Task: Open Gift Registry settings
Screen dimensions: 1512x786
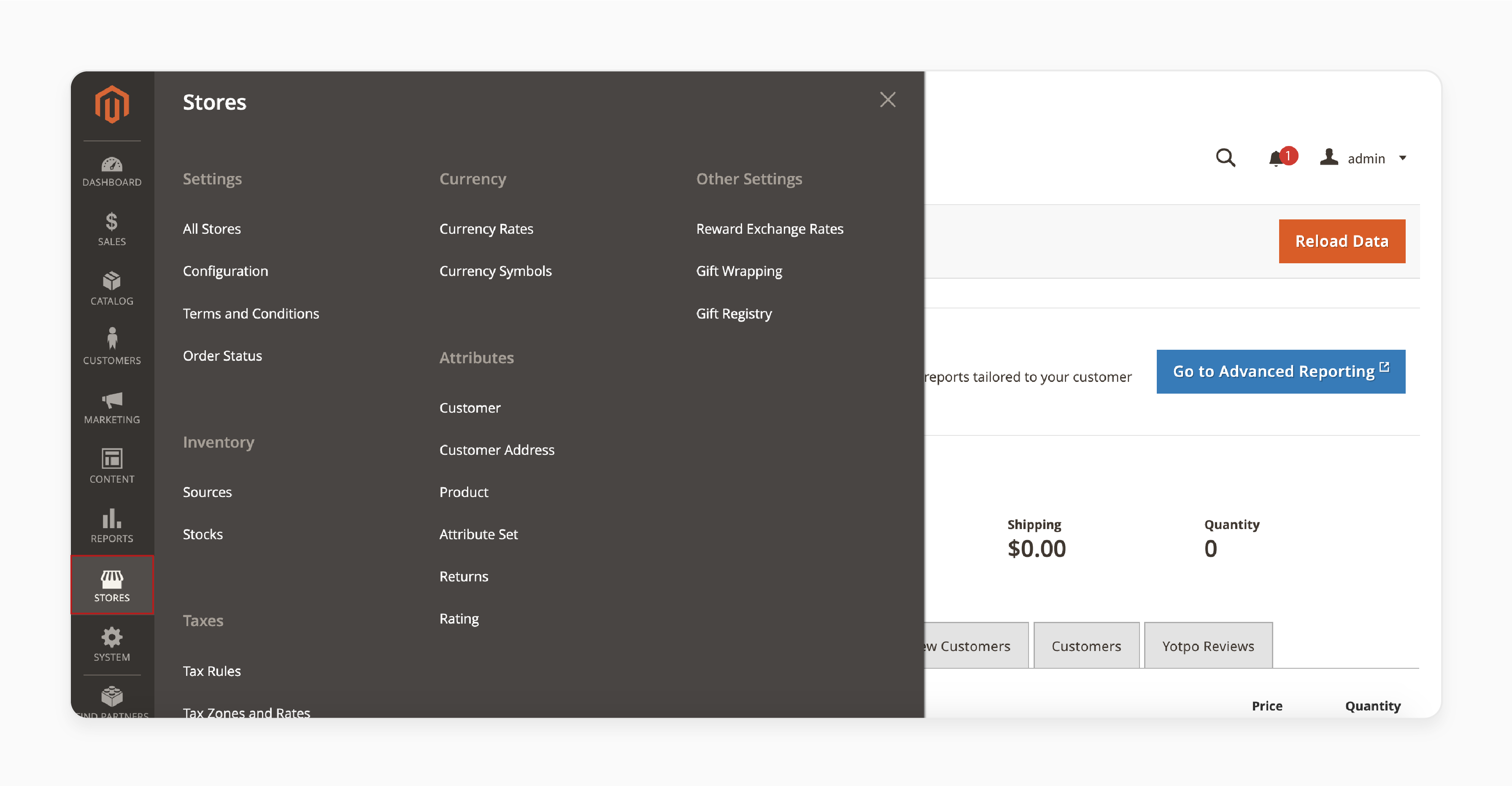Action: (x=734, y=313)
